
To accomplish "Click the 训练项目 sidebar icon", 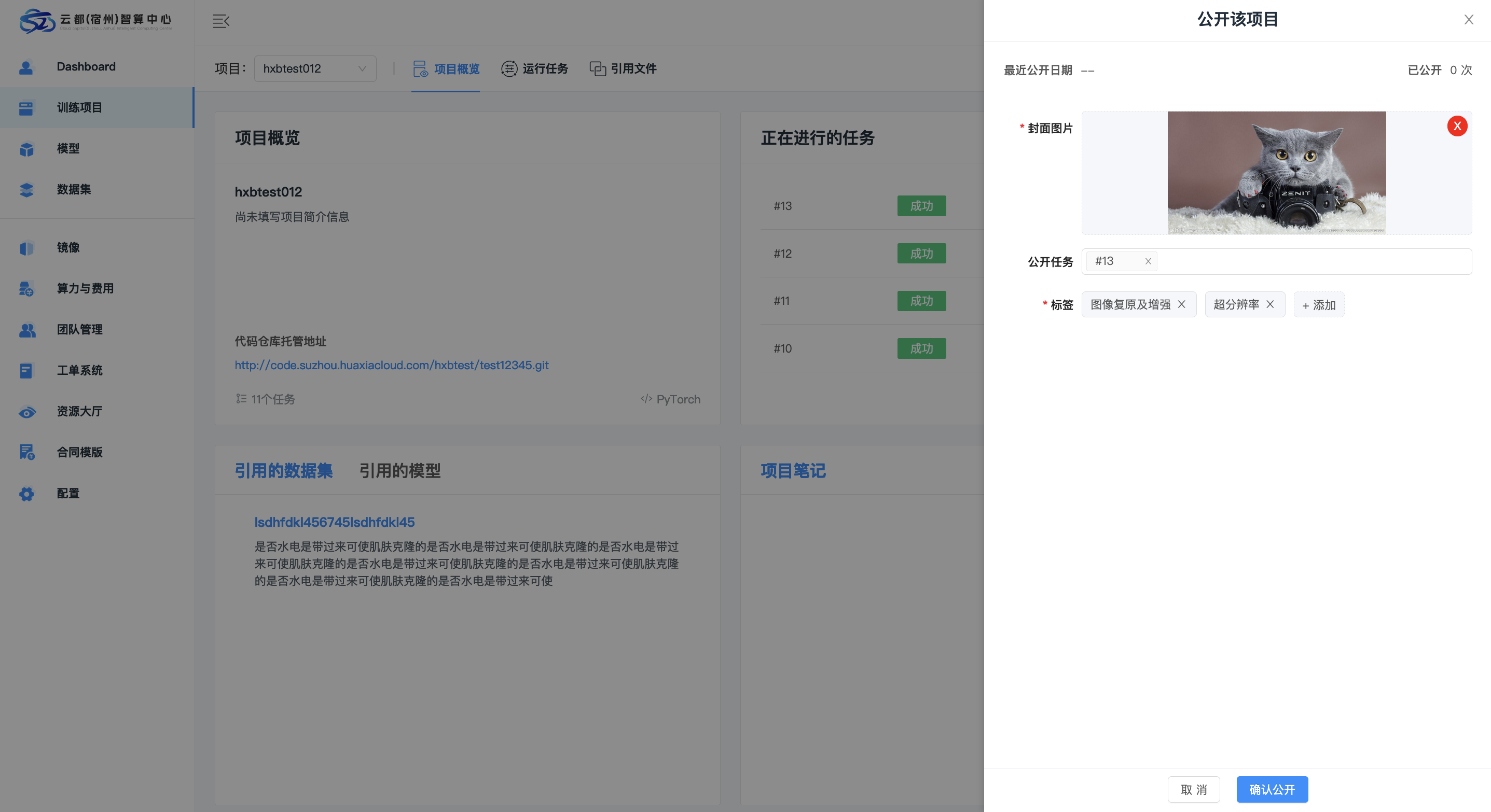I will [x=26, y=108].
